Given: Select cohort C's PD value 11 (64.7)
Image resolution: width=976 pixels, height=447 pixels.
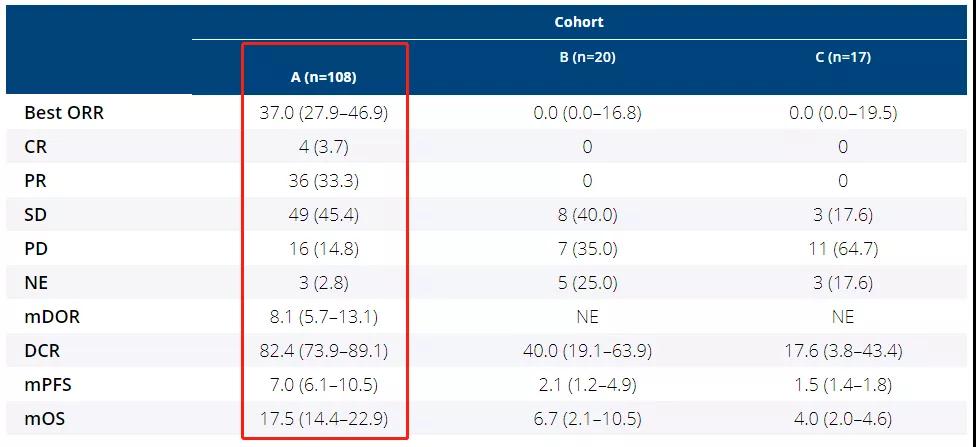Looking at the screenshot, I should click(x=843, y=249).
